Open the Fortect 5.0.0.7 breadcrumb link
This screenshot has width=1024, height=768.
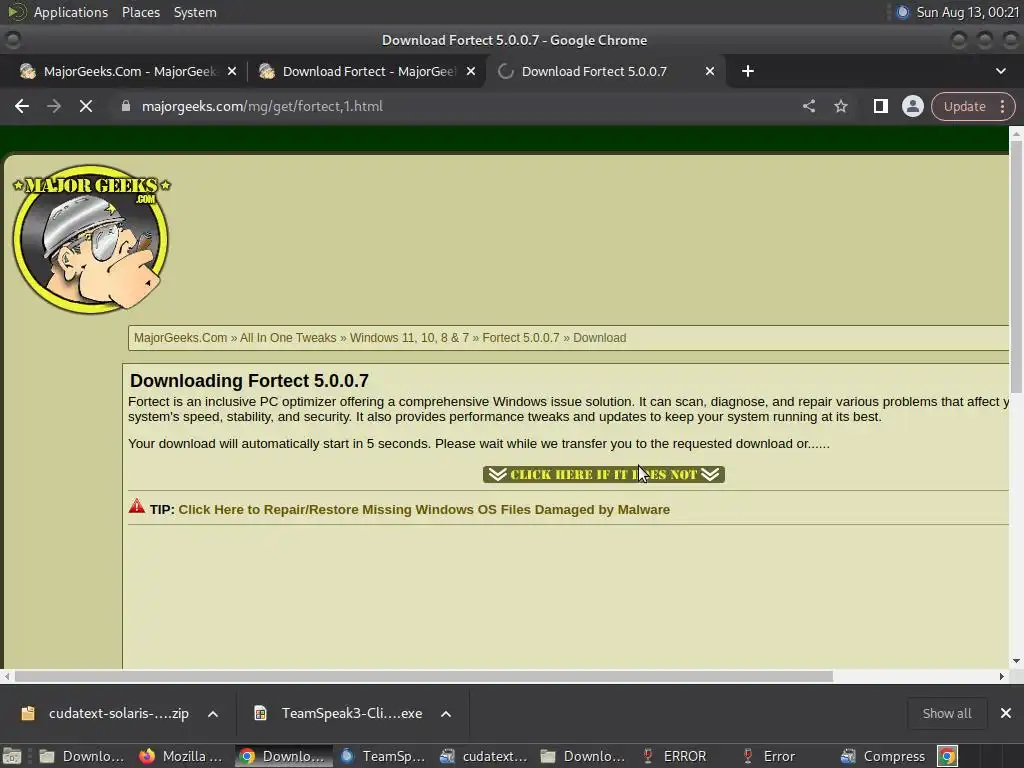520,338
